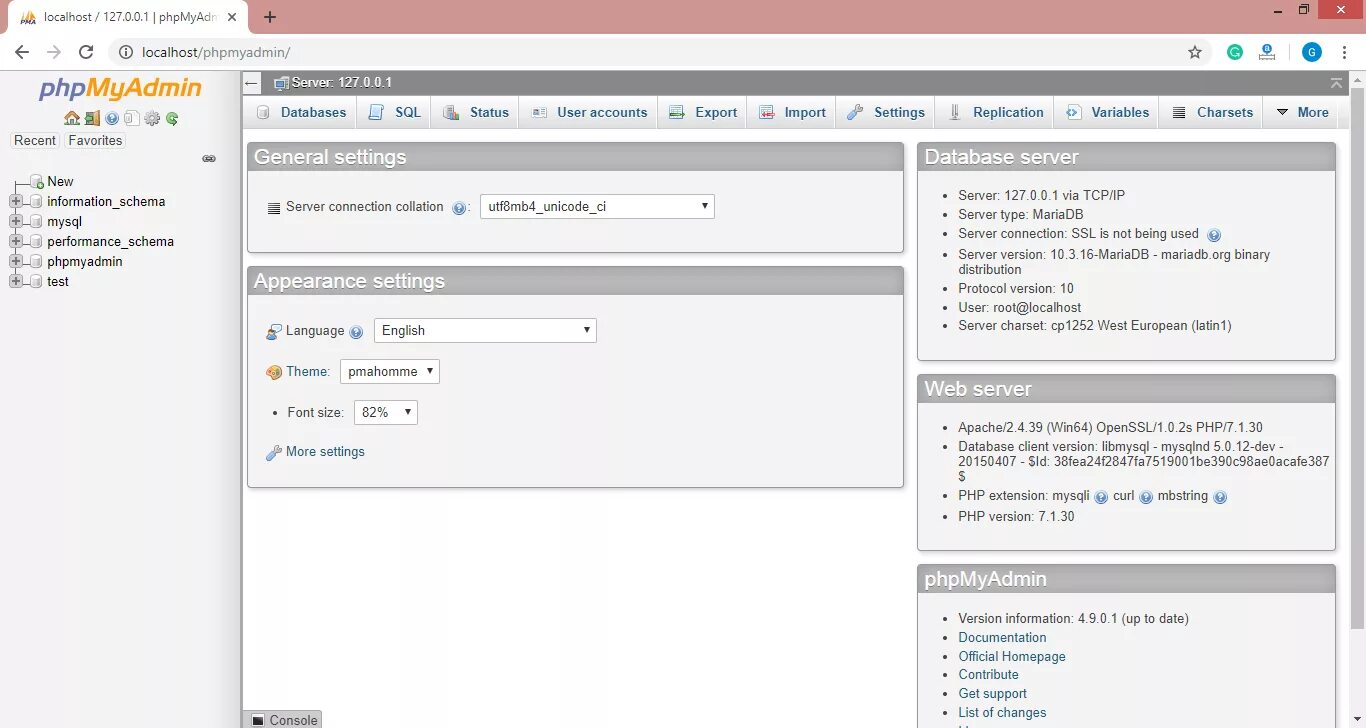The width and height of the screenshot is (1366, 728).
Task: Click the phpMyAdmin logo
Action: tap(120, 89)
